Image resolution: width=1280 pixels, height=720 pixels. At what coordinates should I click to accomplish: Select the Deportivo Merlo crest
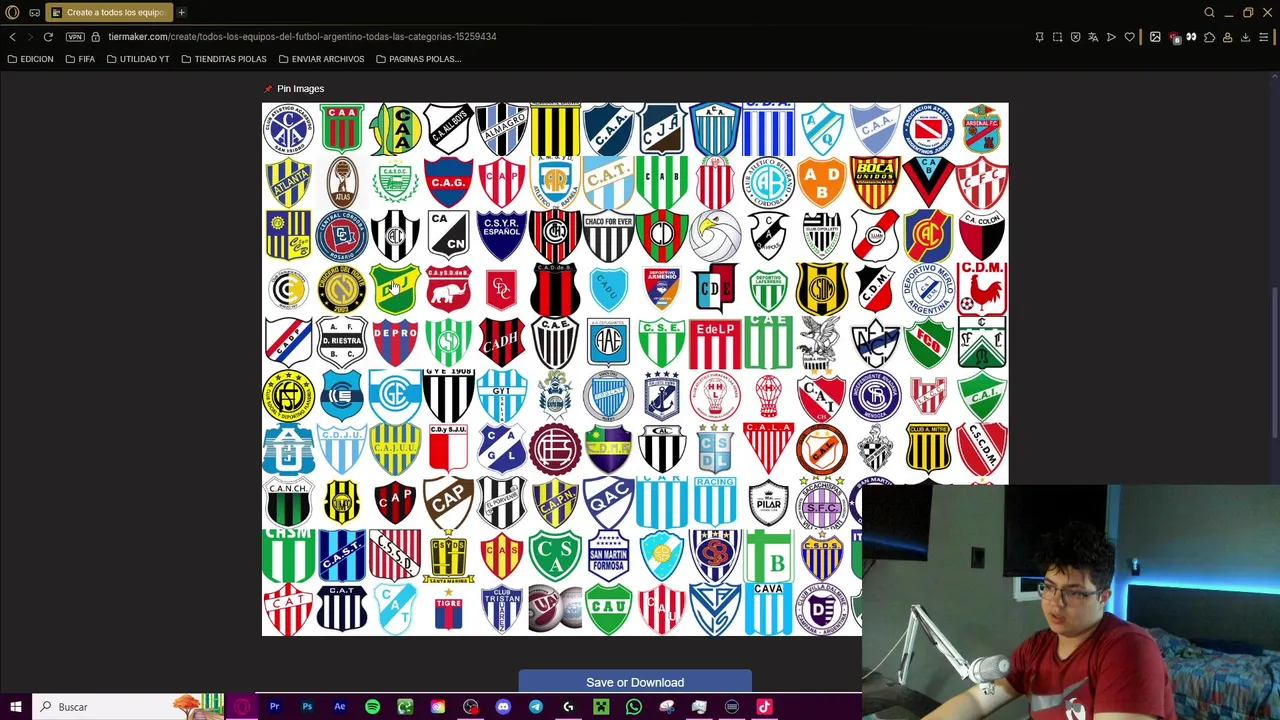pyautogui.click(x=928, y=288)
